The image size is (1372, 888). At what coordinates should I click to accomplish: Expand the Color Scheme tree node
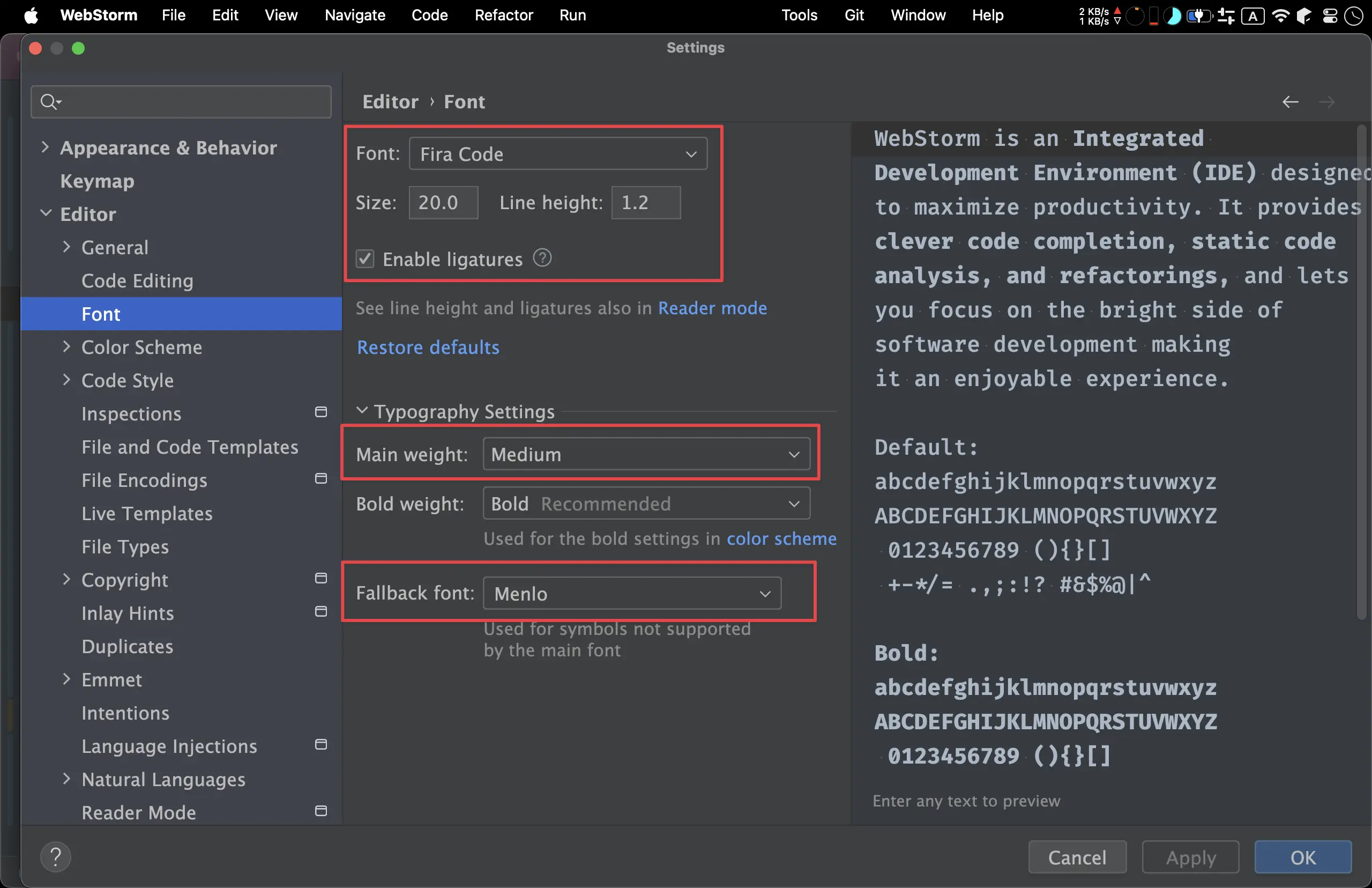tap(66, 346)
